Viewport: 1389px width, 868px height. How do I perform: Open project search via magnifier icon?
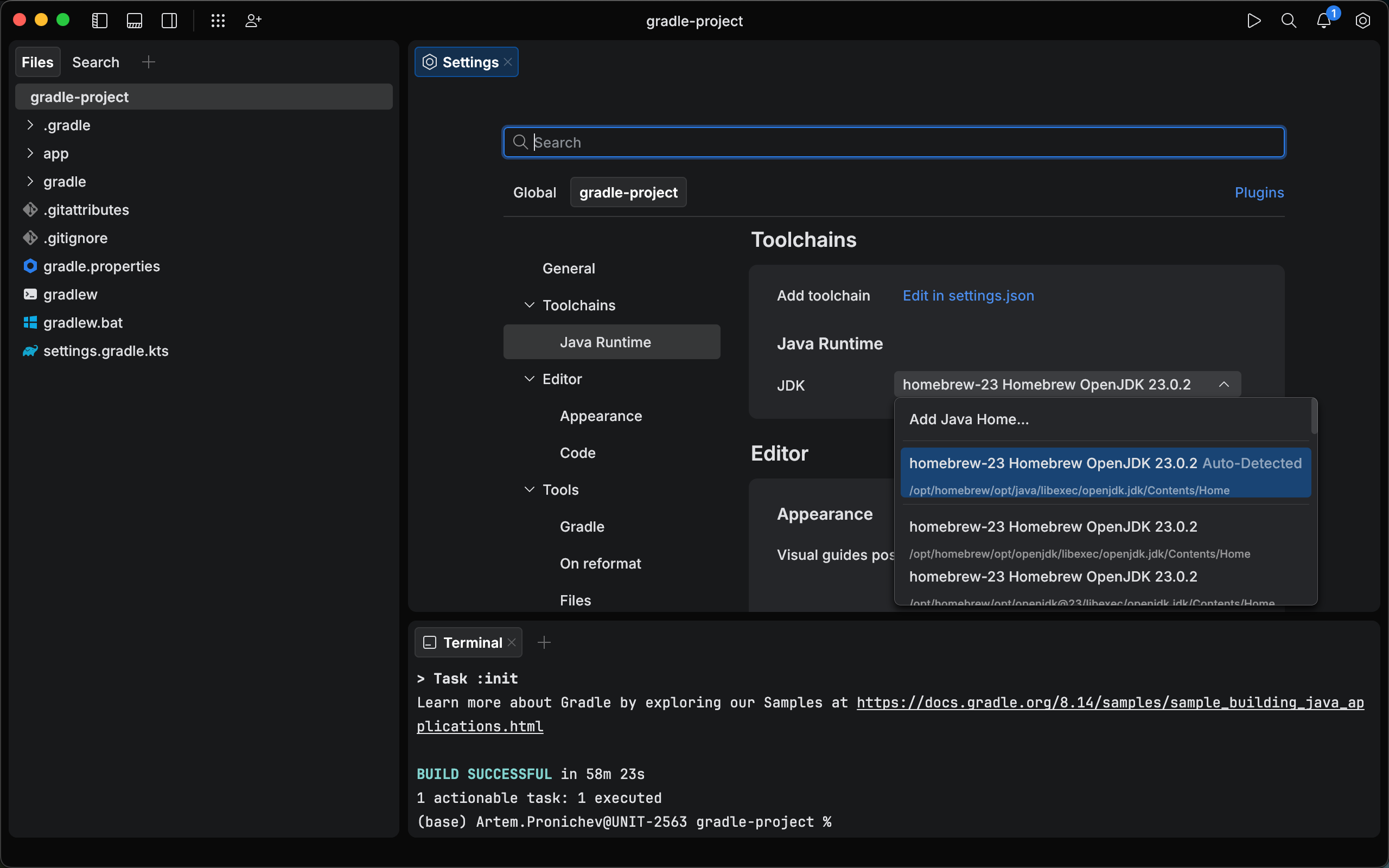(x=1289, y=21)
